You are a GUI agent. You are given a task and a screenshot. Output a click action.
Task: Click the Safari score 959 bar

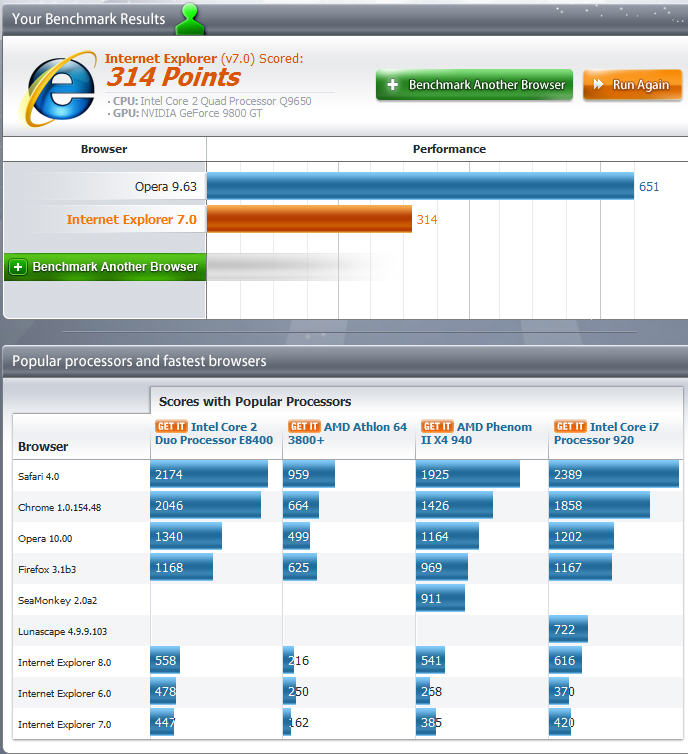309,475
